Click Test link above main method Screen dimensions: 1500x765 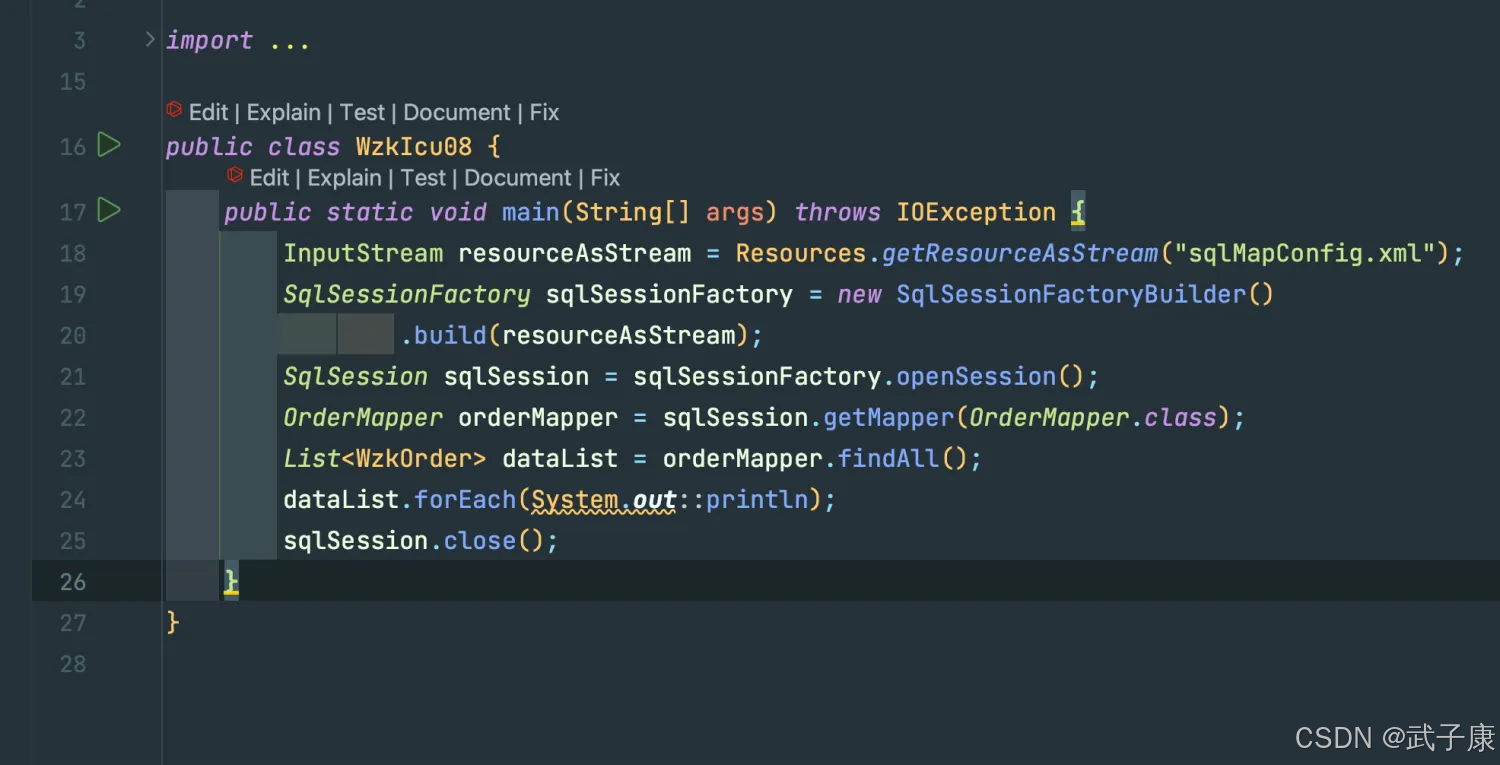[x=423, y=178]
